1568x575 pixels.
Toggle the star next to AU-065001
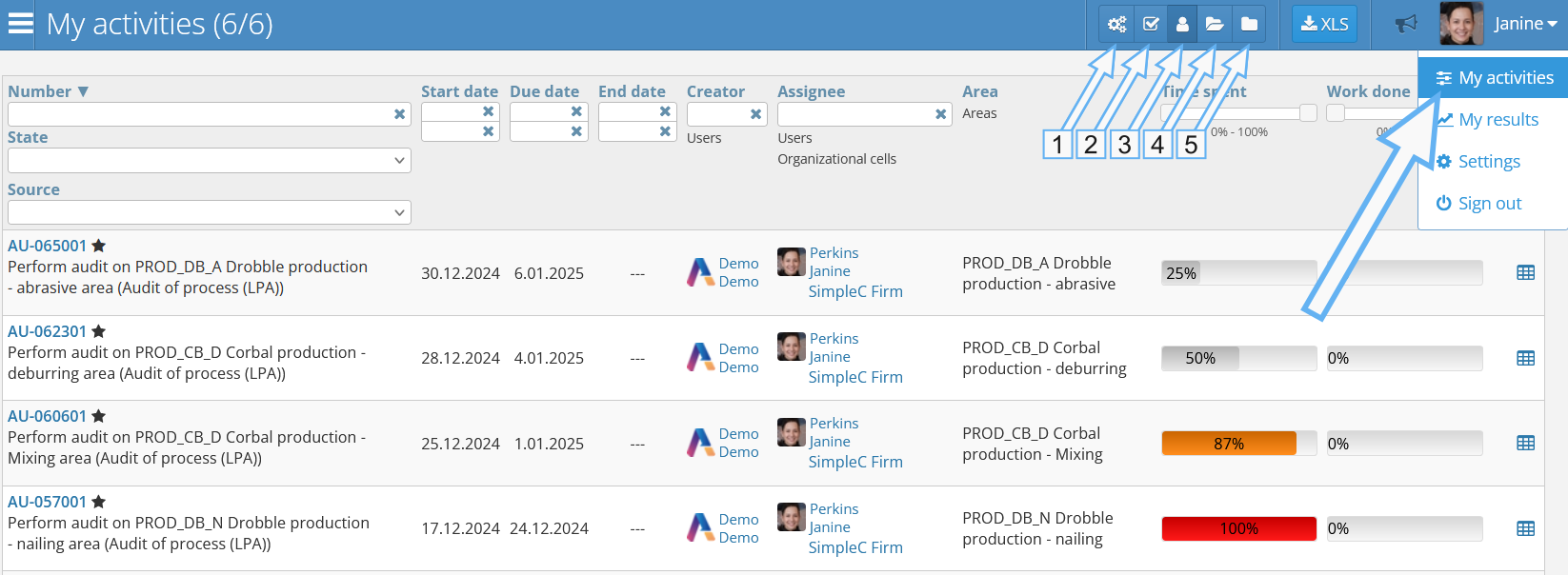click(99, 246)
